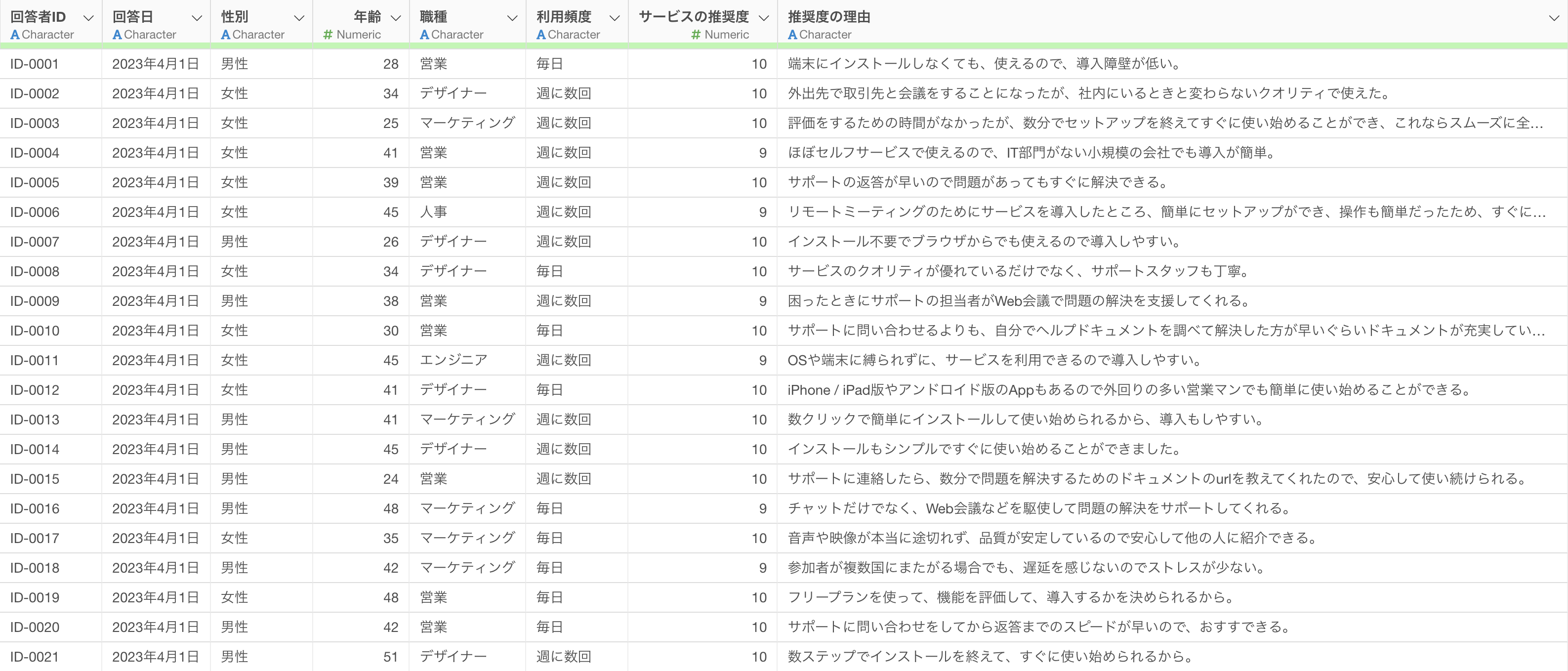Open the 回答者ID column dropdown arrow
This screenshot has height=671, width=1568.
point(88,18)
